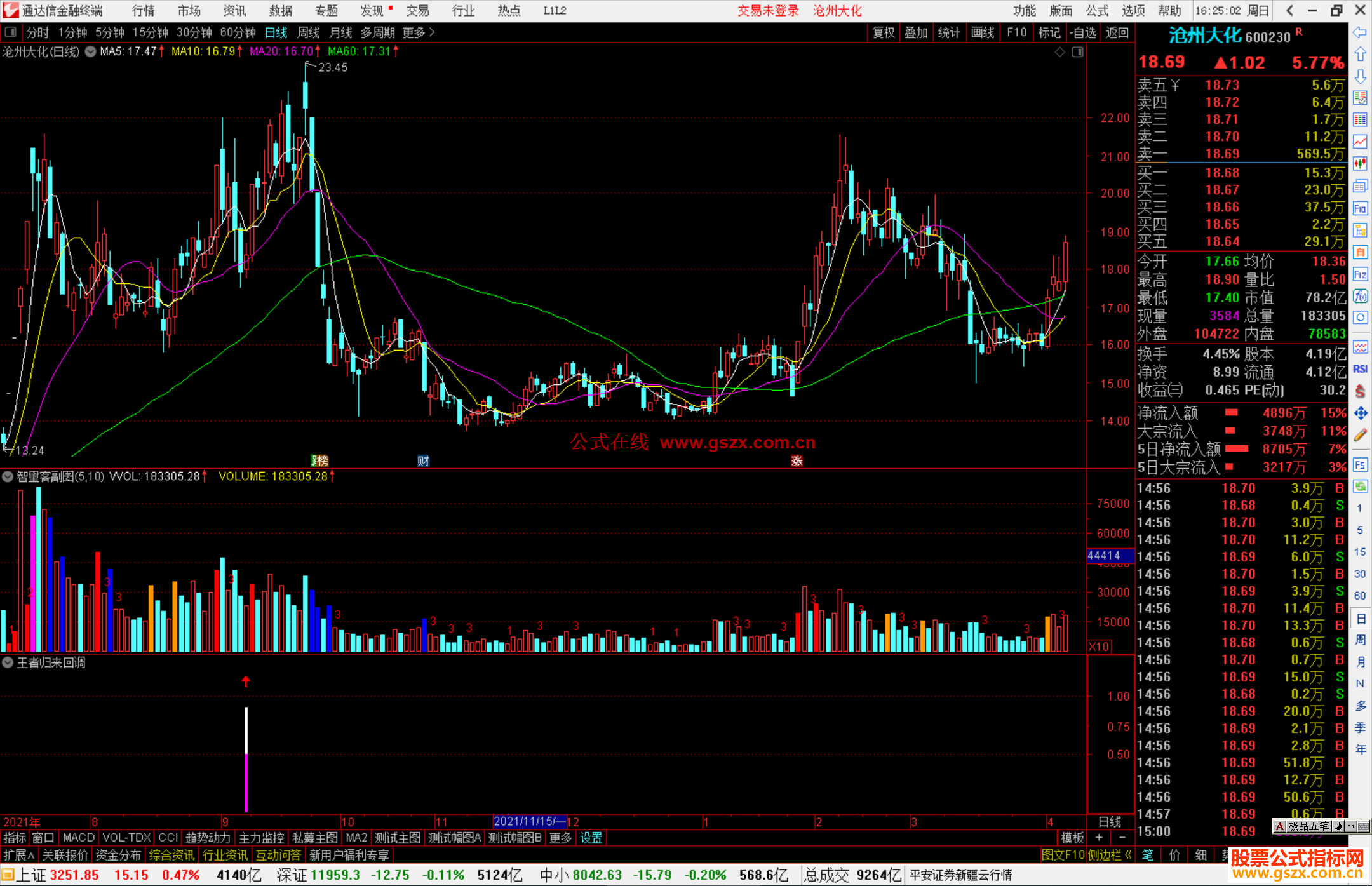Screen dimensions: 1372x886
Task: Click the panel toggle icon left of 分时
Action: click(x=10, y=32)
